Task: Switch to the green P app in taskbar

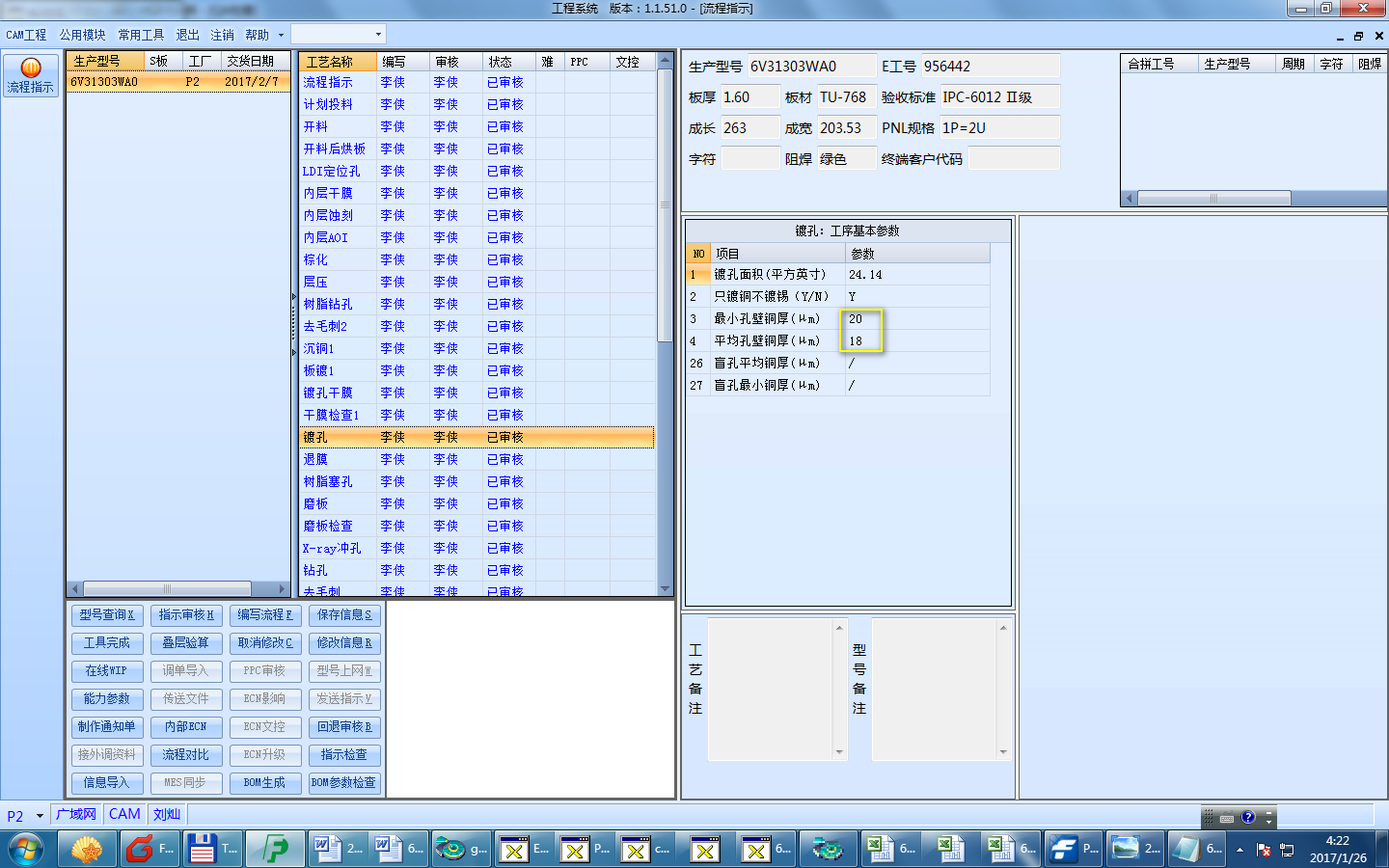Action: coord(274,850)
